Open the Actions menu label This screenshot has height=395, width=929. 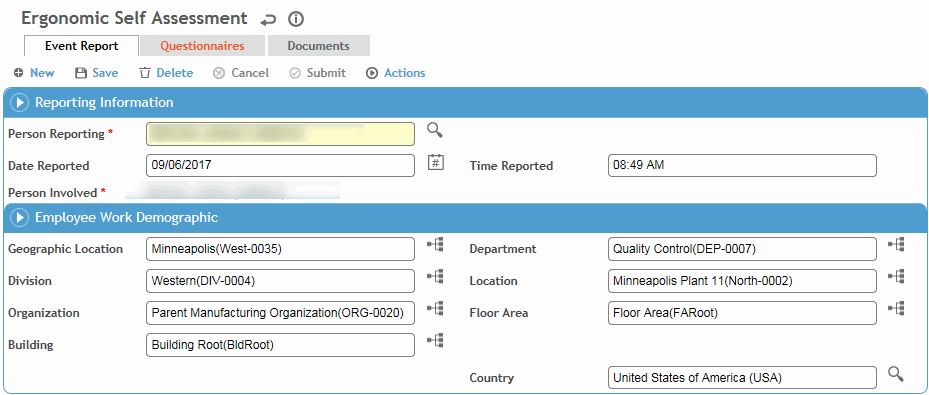click(405, 73)
